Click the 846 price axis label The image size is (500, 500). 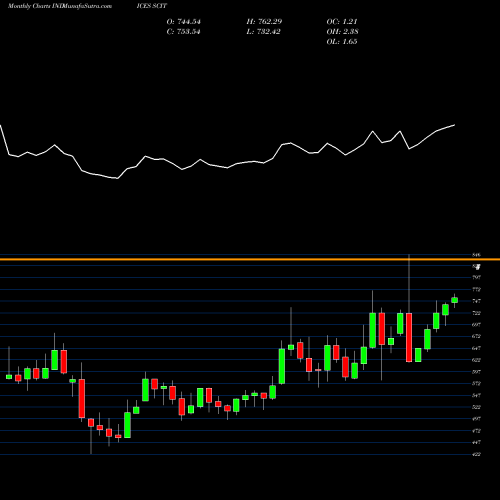pyautogui.click(x=476, y=255)
